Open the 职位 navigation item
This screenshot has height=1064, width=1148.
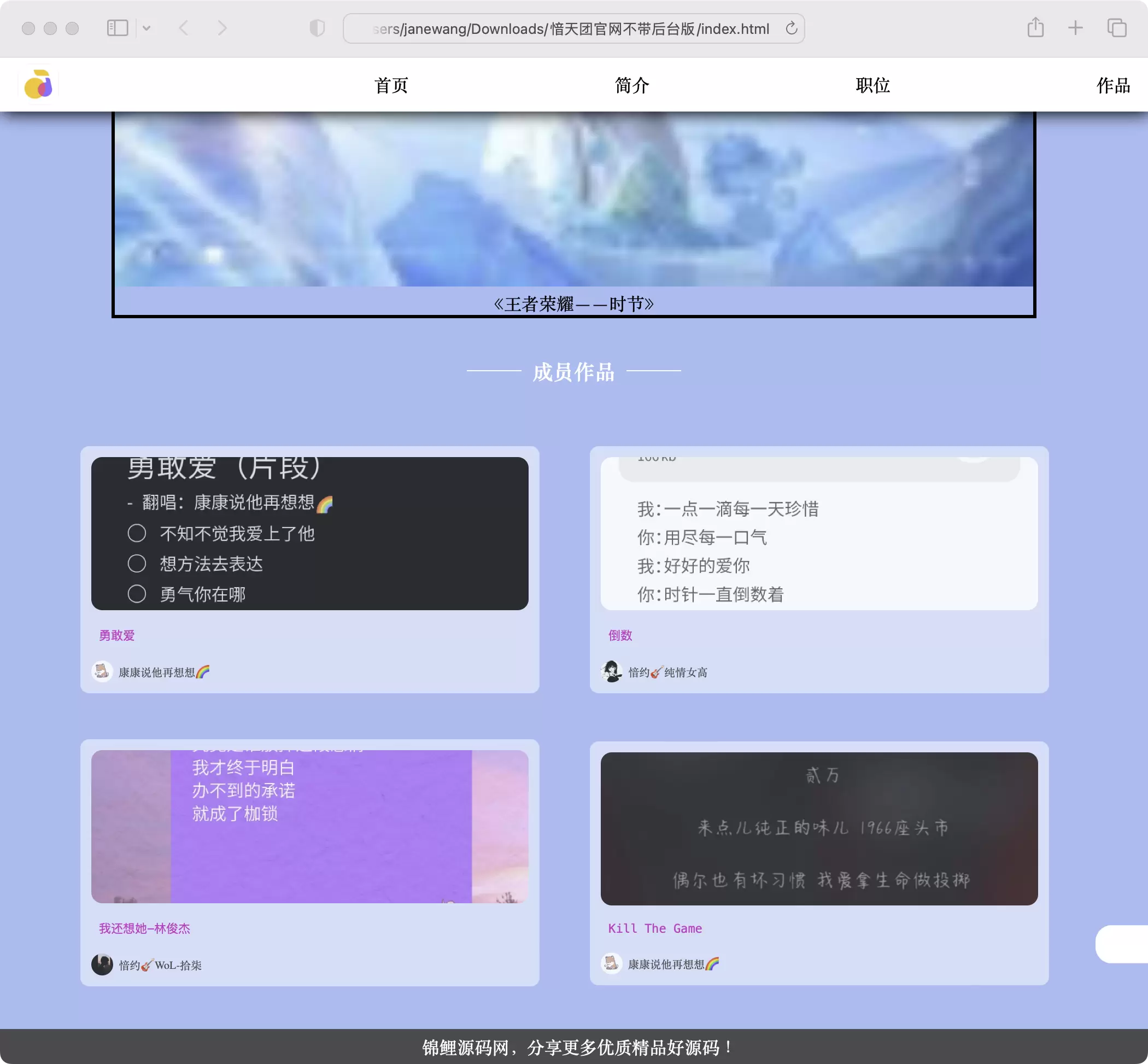pyautogui.click(x=873, y=85)
